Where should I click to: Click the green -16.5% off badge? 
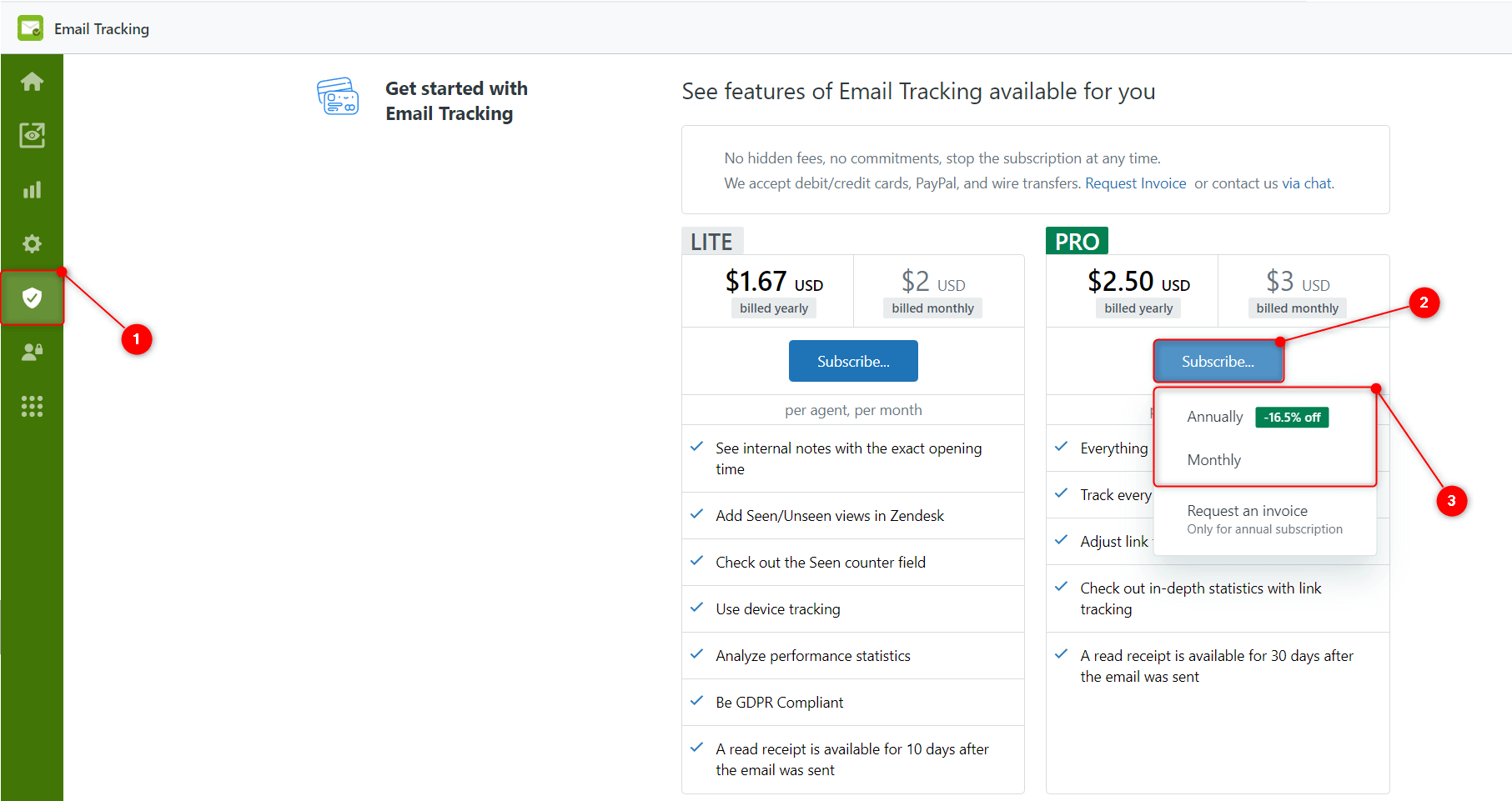point(1292,418)
